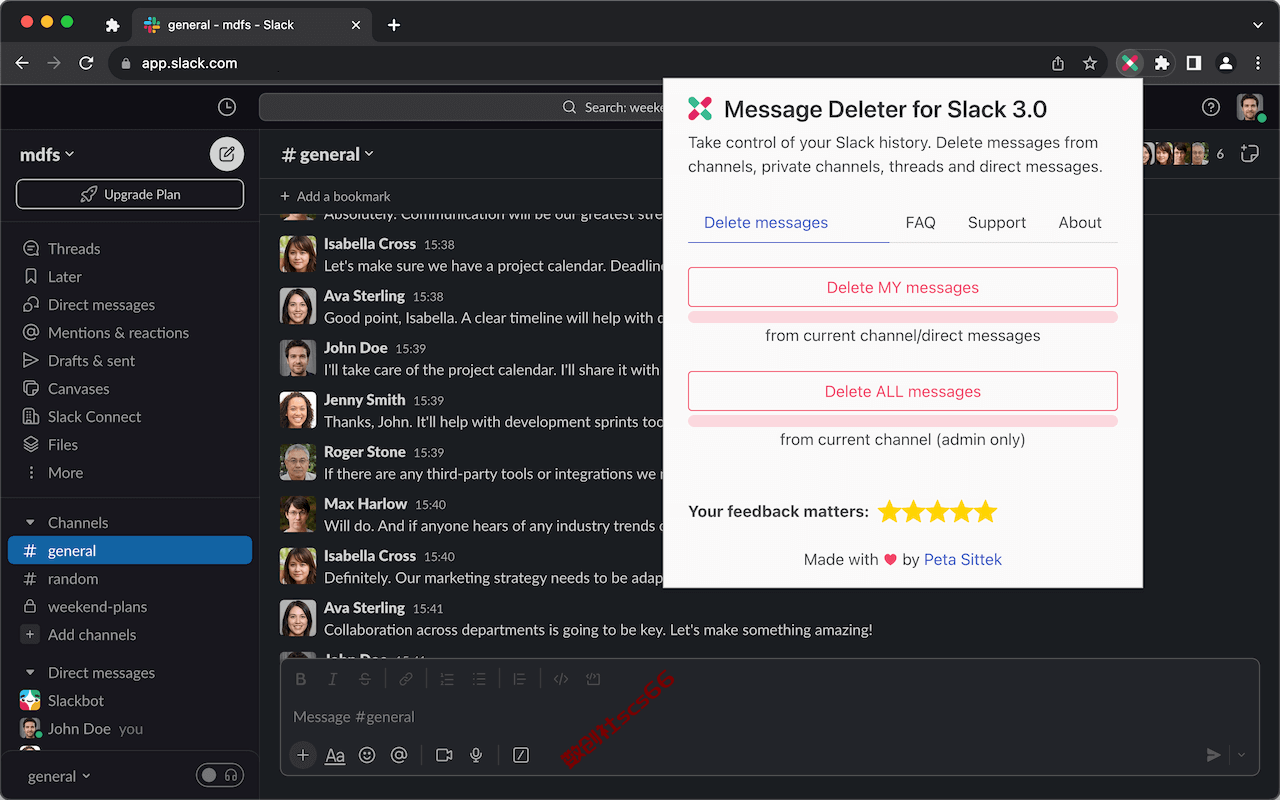This screenshot has width=1280, height=800.
Task: Insert code block in composer
Action: point(593,679)
